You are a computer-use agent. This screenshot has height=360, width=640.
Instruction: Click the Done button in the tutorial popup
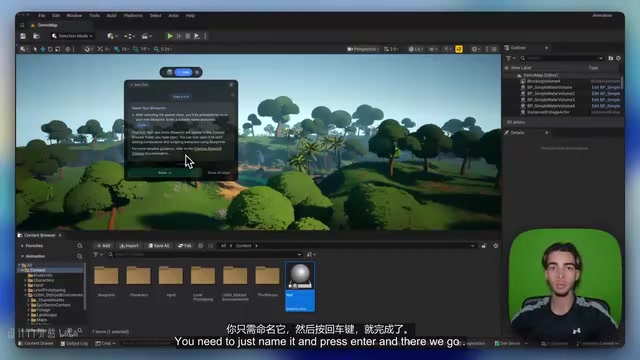(164, 173)
